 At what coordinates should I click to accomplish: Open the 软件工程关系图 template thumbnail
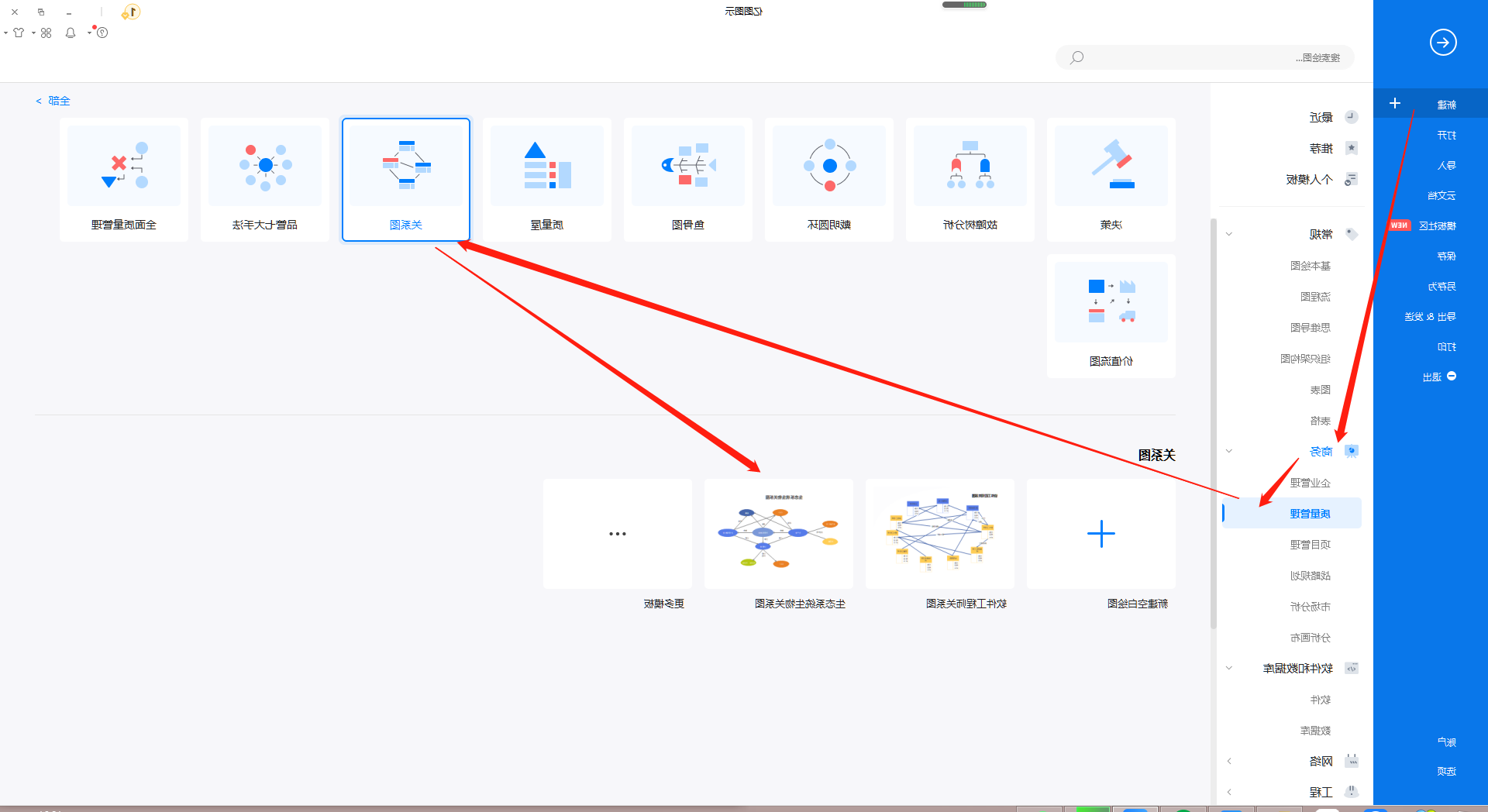(940, 534)
